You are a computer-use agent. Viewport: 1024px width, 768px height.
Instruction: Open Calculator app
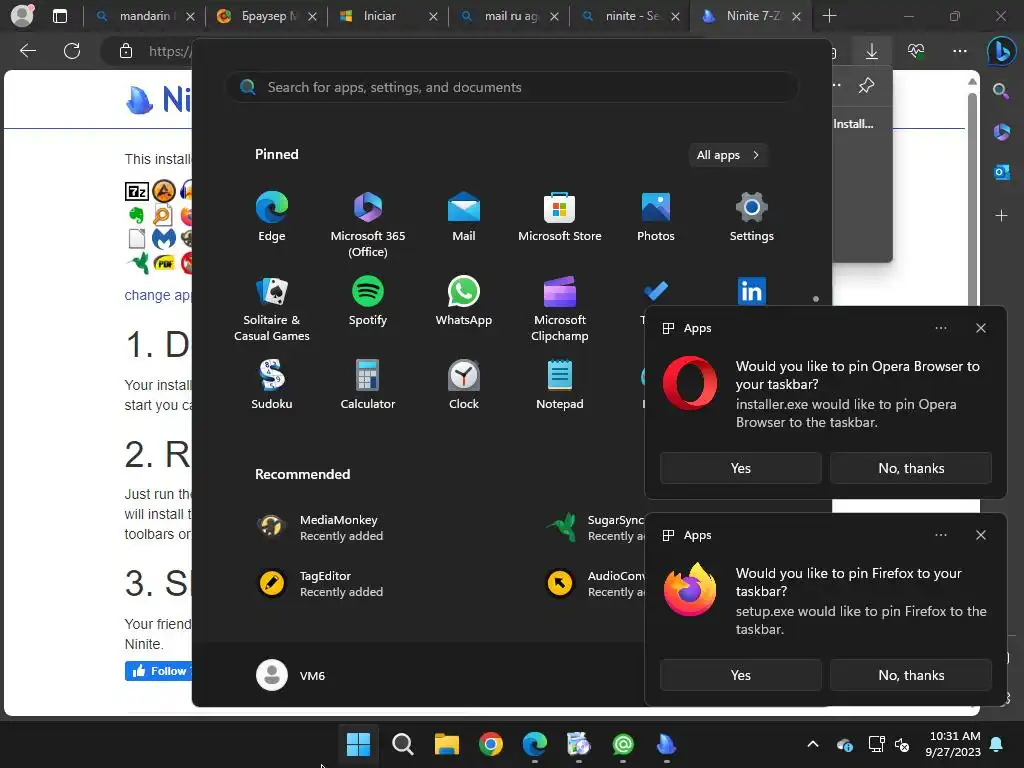(368, 385)
